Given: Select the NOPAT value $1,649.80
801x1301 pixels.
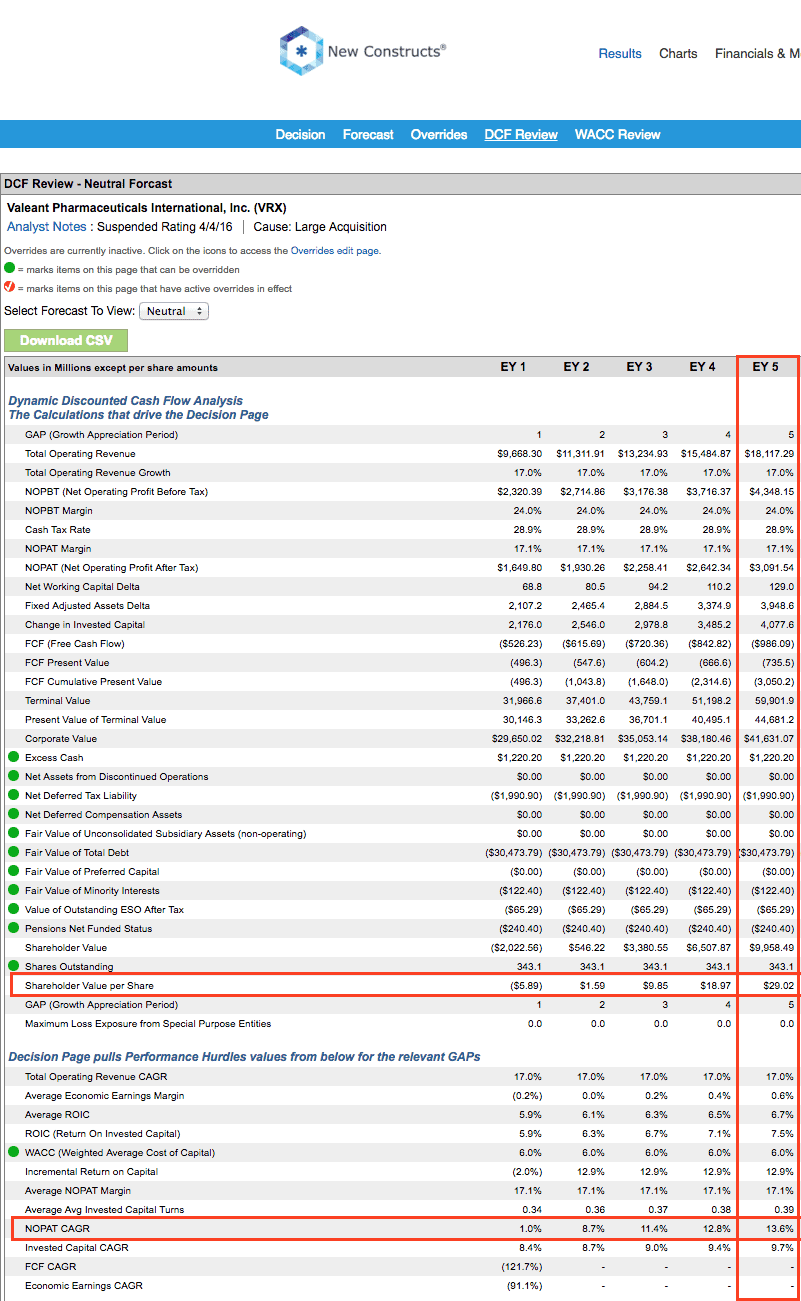Looking at the screenshot, I should [520, 567].
